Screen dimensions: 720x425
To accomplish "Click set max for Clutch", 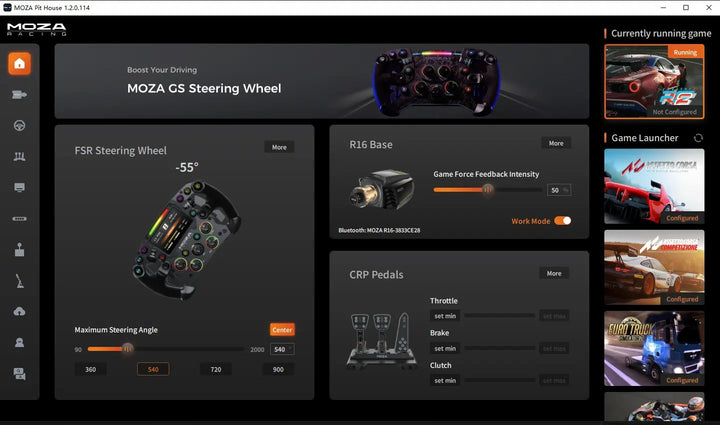I will click(x=554, y=380).
